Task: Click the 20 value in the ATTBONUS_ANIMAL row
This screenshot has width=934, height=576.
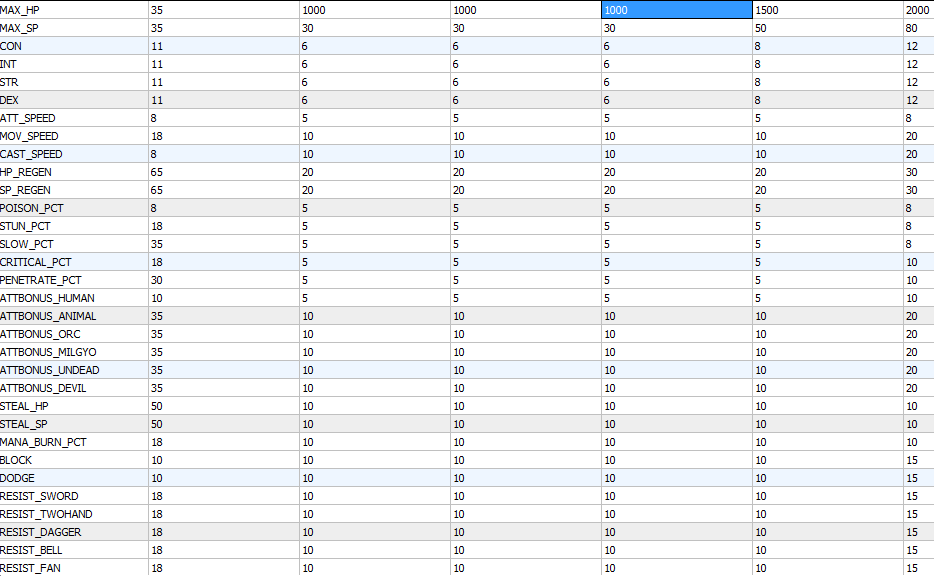Action: tap(911, 316)
